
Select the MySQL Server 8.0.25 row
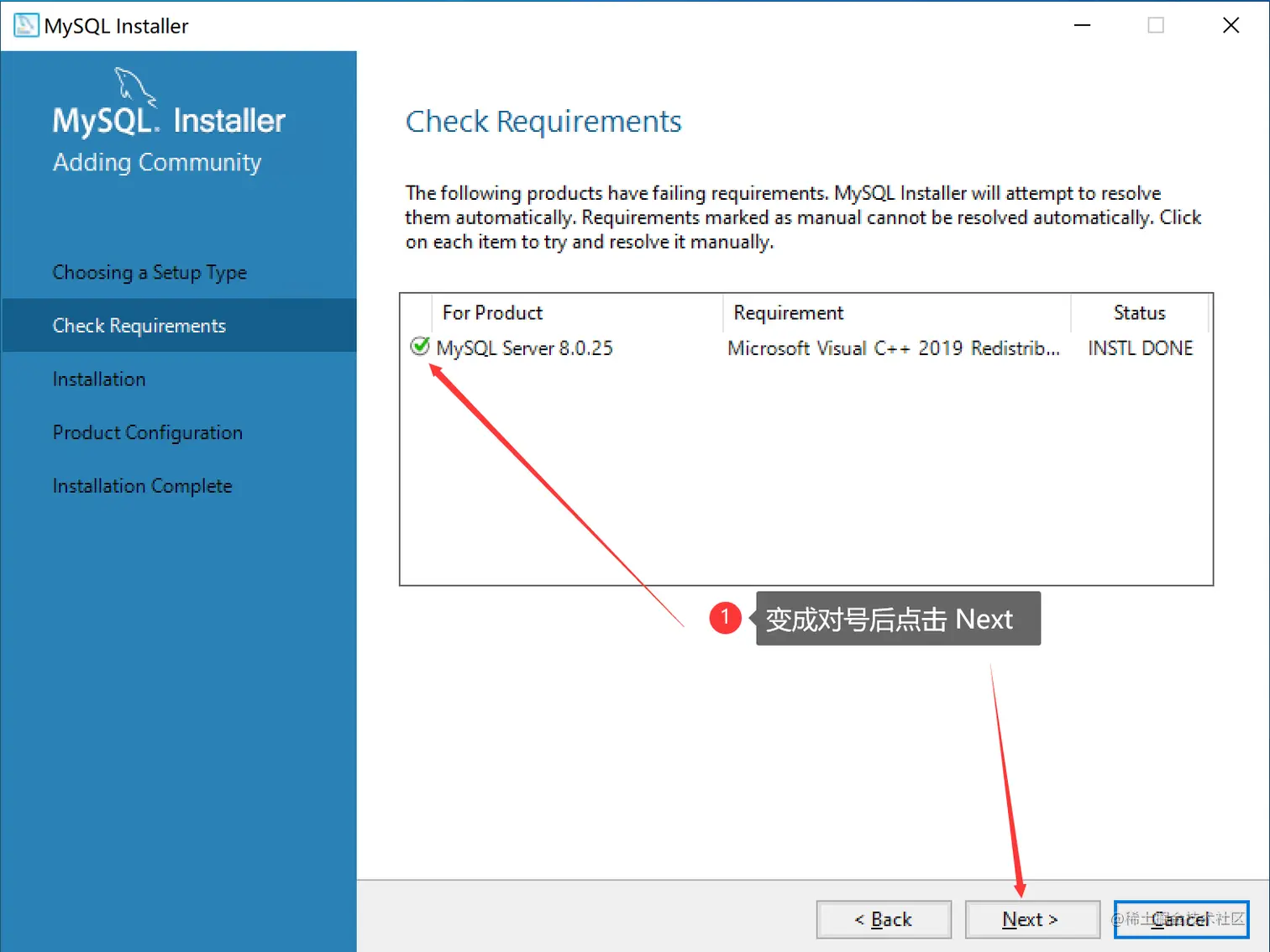(806, 348)
